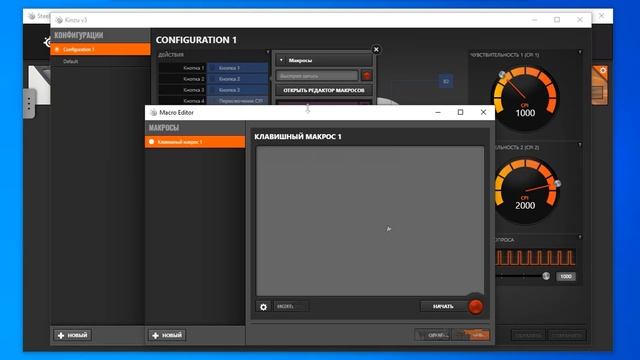Select Клавишный макрос 1 in the macro list
Image resolution: width=640 pixels, height=360 pixels.
click(195, 142)
